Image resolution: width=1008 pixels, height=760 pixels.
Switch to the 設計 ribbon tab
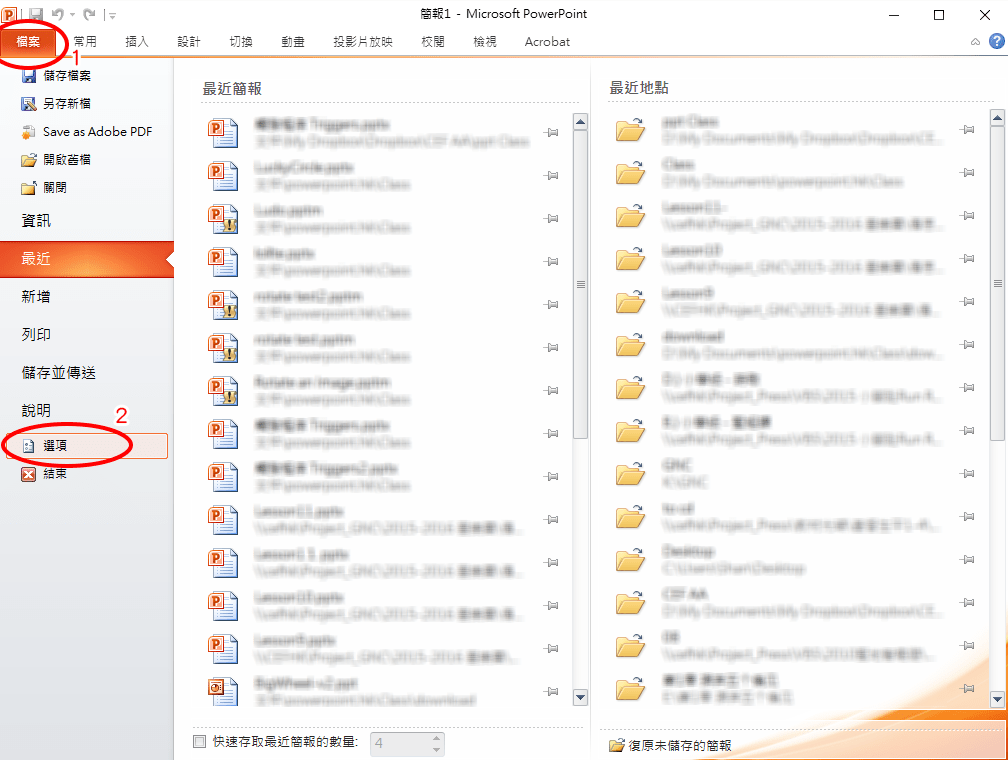(x=189, y=42)
